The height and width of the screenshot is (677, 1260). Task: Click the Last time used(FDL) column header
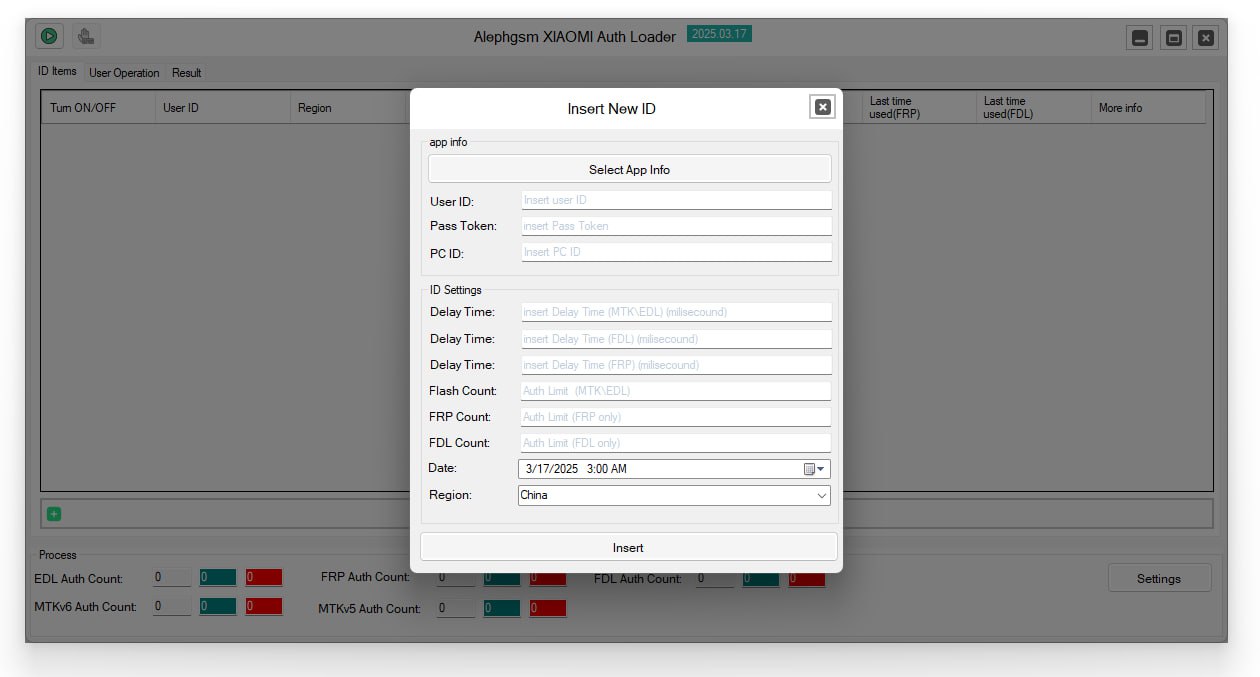1033,108
